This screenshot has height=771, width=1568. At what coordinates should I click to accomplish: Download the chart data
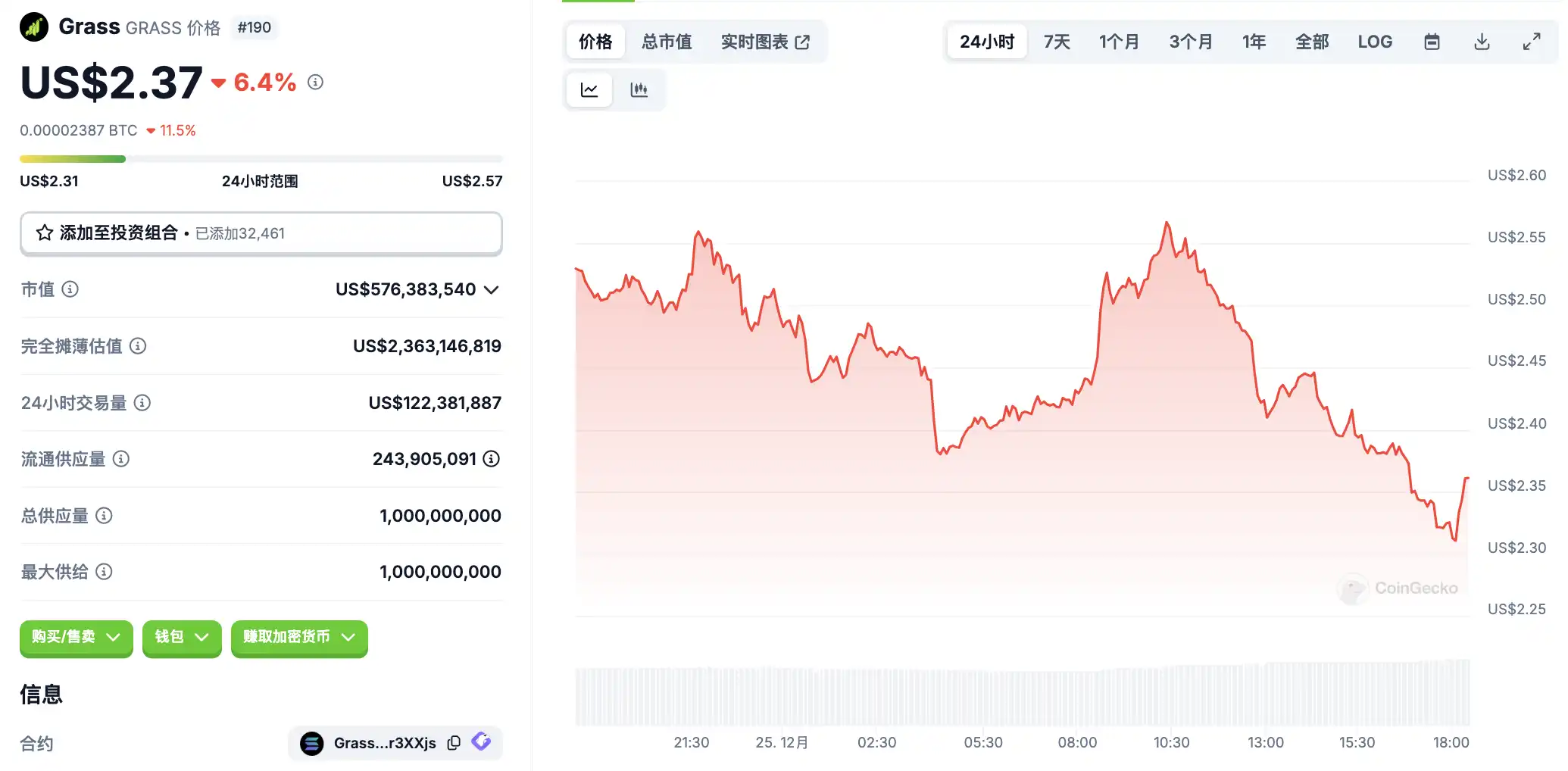1482,42
